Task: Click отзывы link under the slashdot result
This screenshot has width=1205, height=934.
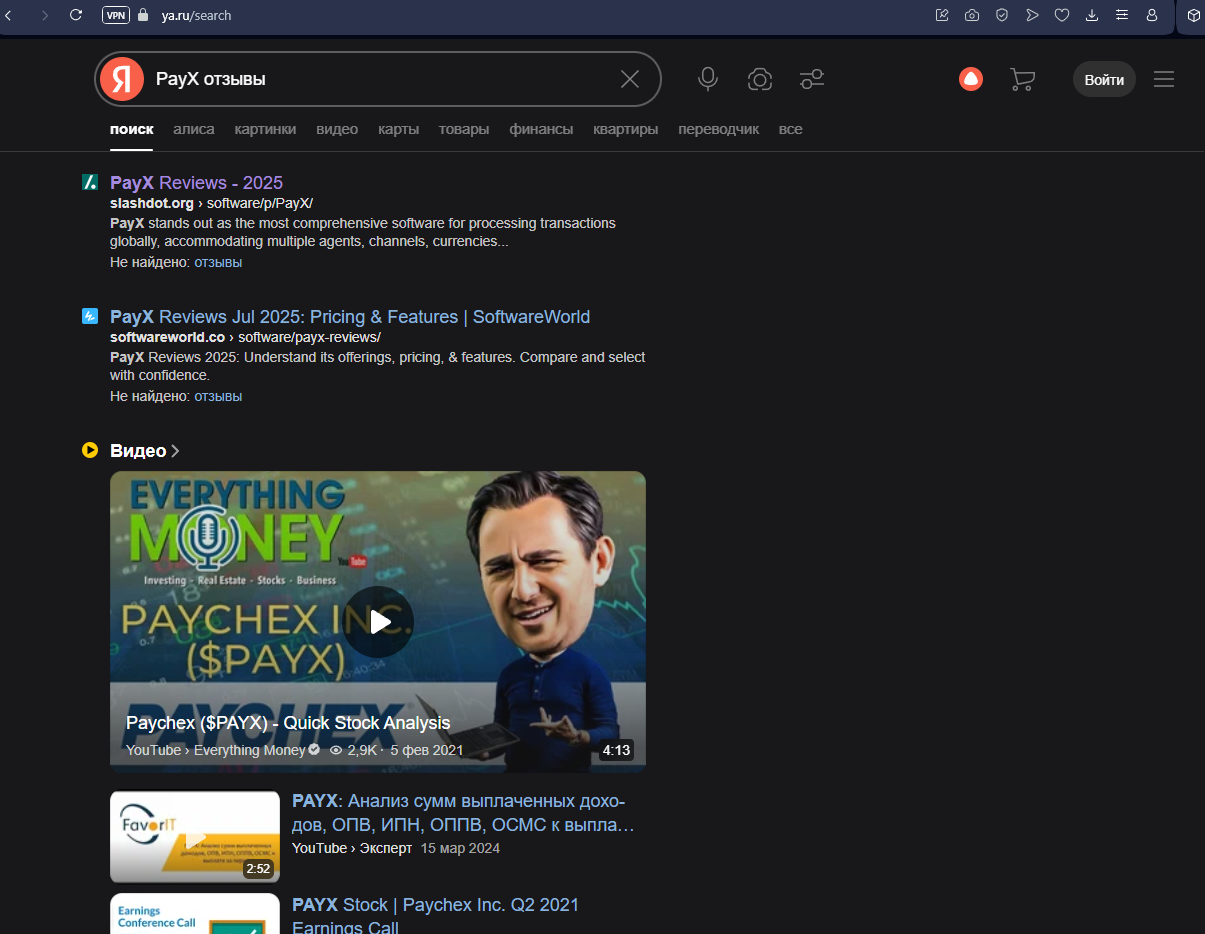Action: click(218, 262)
